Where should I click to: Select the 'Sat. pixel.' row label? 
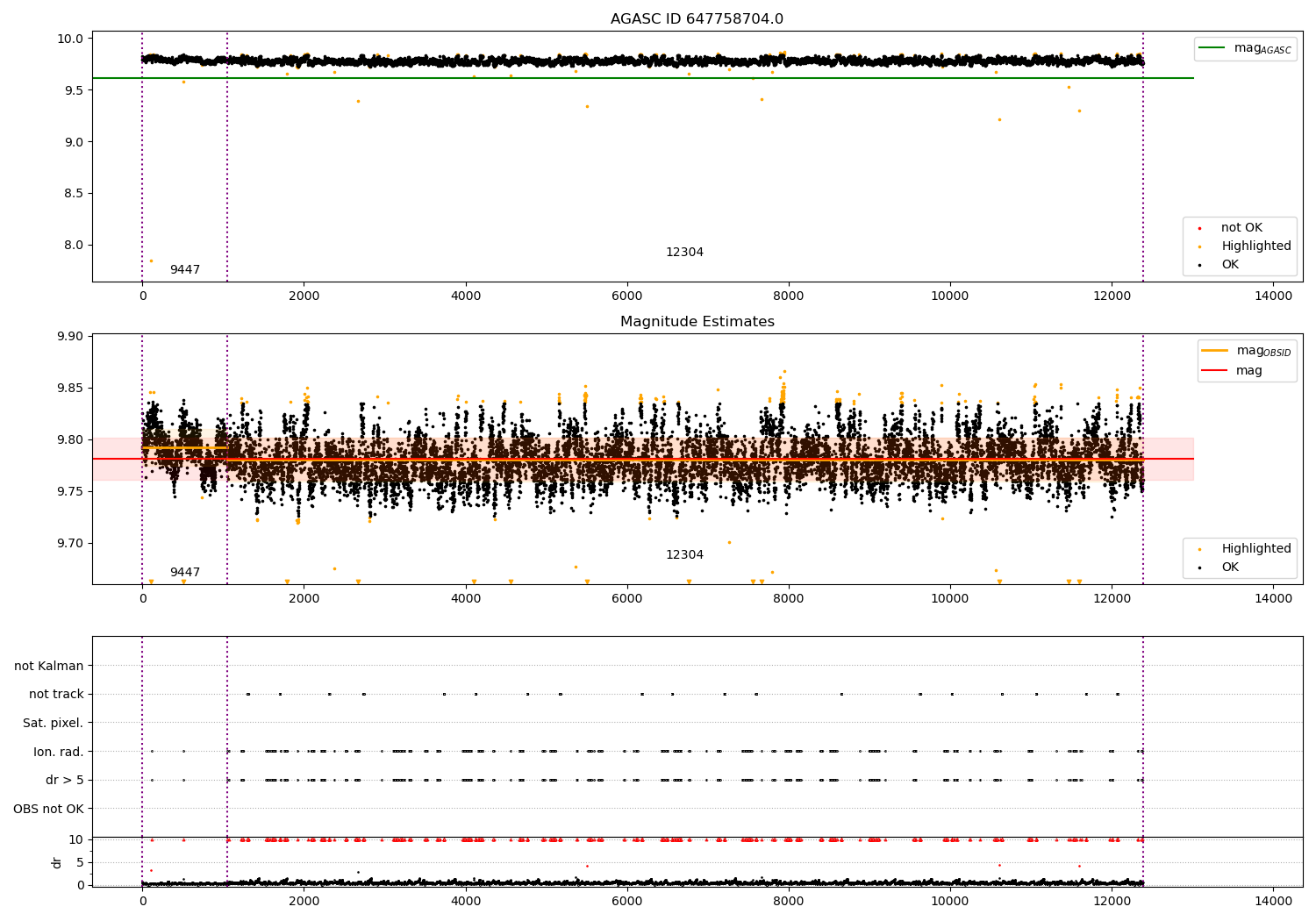(54, 723)
